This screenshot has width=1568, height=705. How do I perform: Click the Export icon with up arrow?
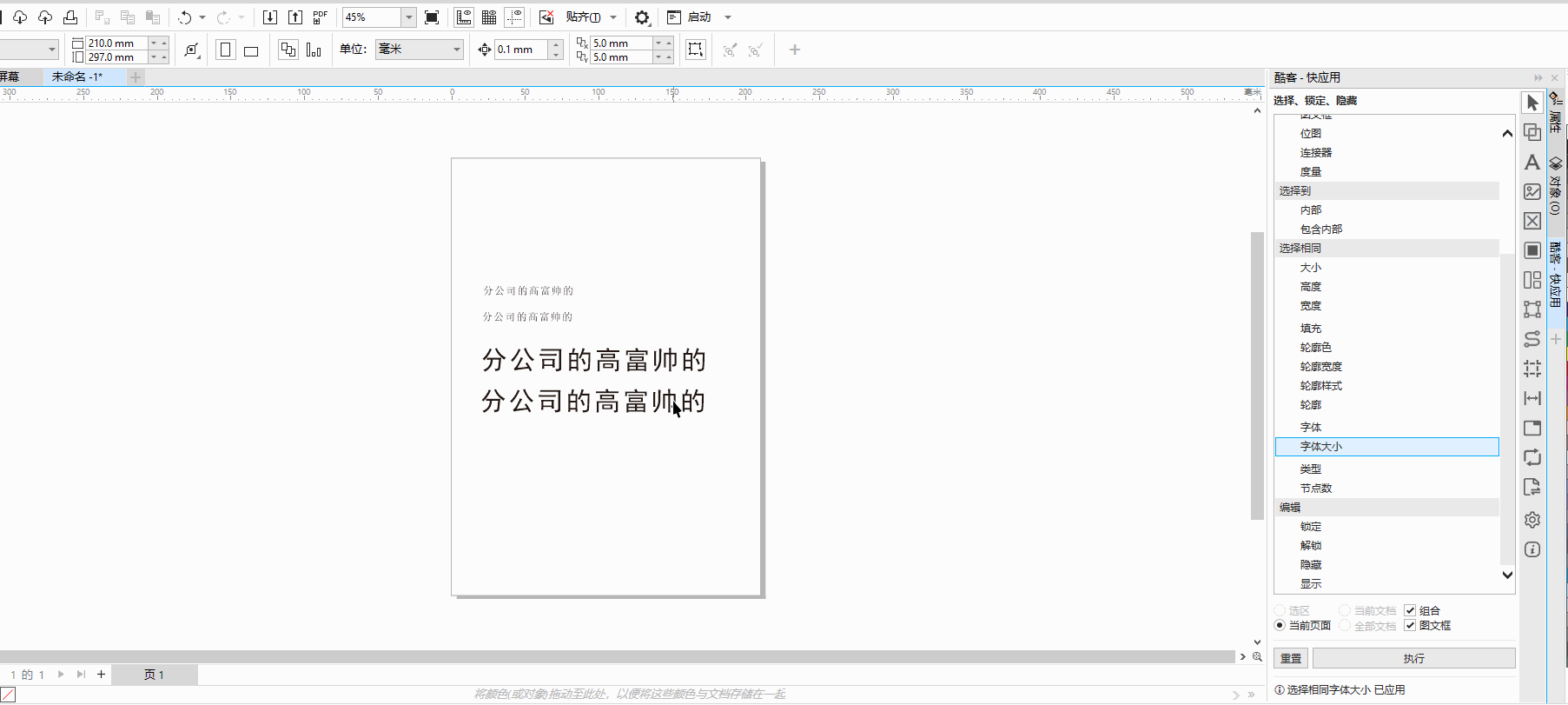click(295, 17)
